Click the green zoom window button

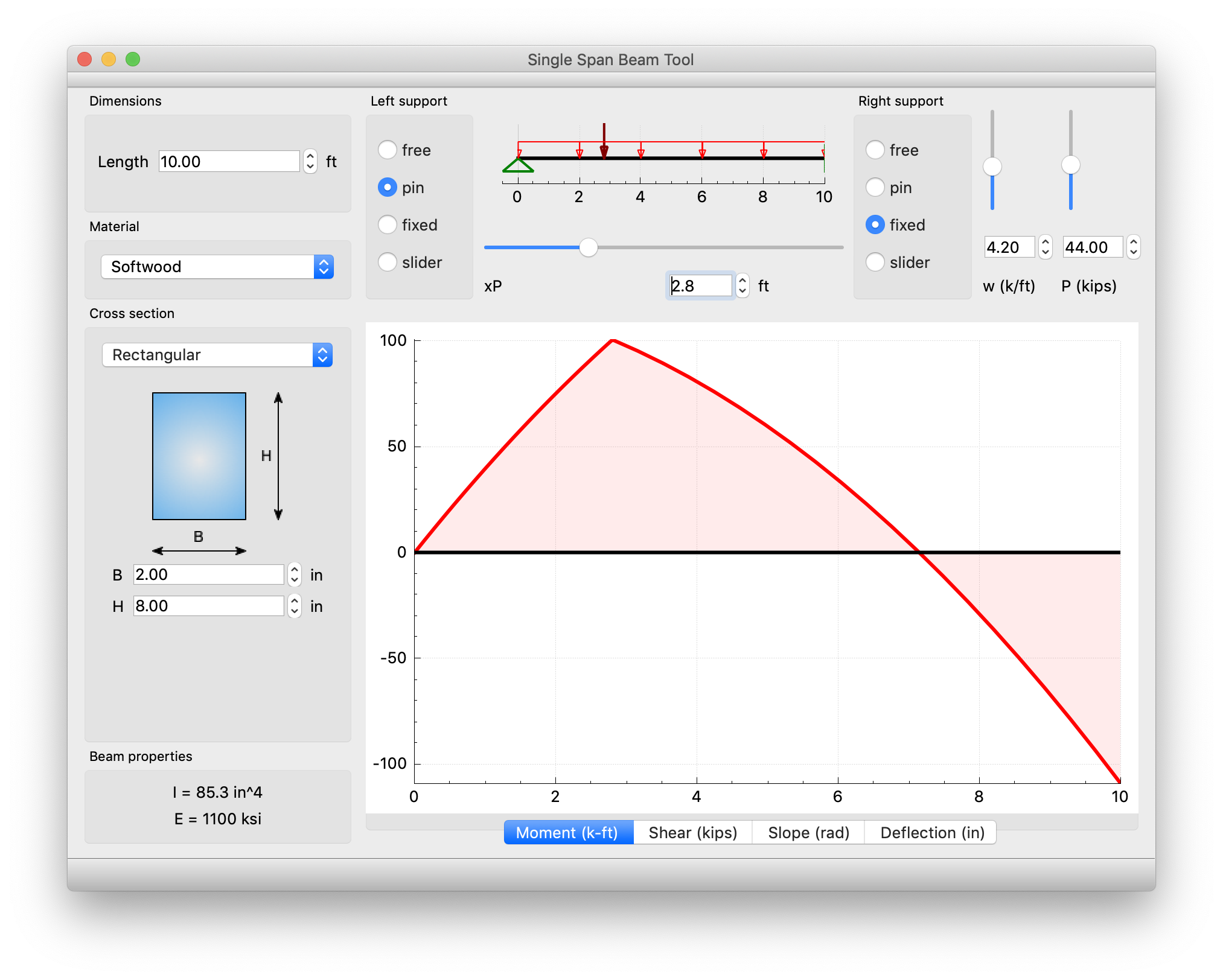(133, 59)
